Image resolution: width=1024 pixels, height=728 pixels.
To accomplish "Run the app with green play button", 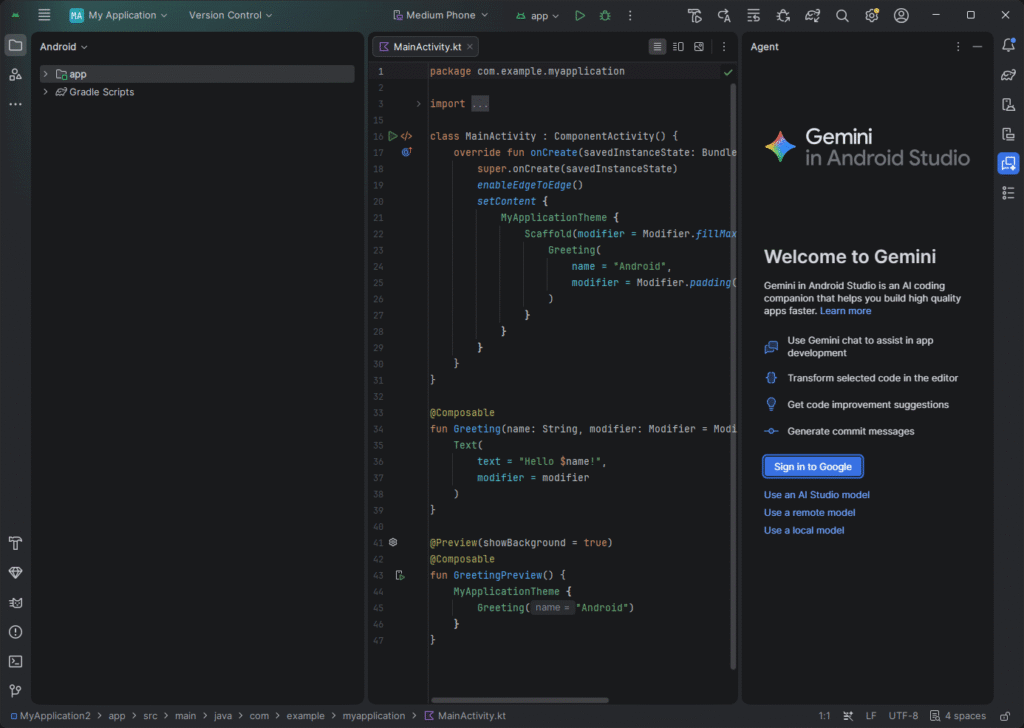I will (x=580, y=15).
